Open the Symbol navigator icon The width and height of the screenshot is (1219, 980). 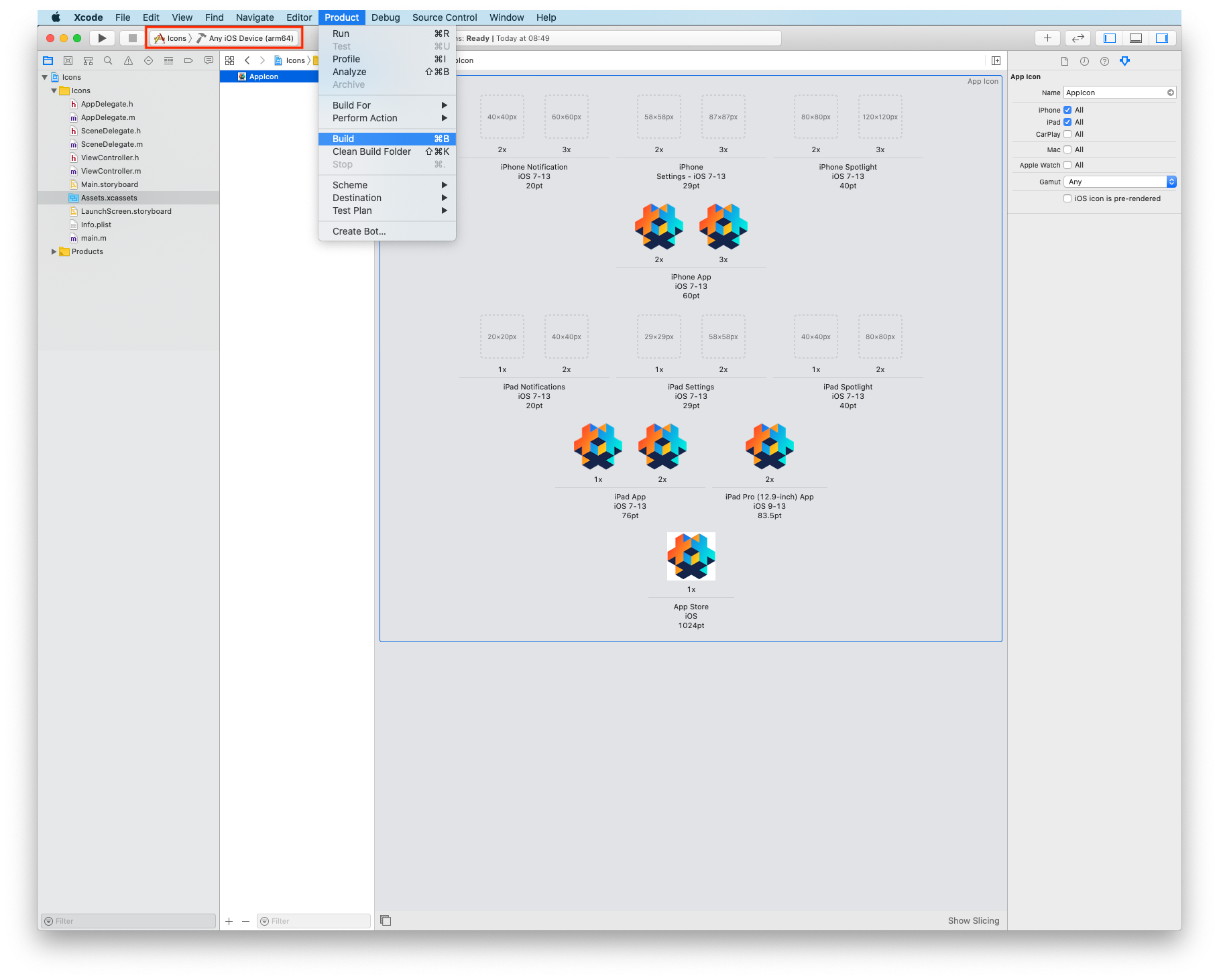tap(88, 60)
